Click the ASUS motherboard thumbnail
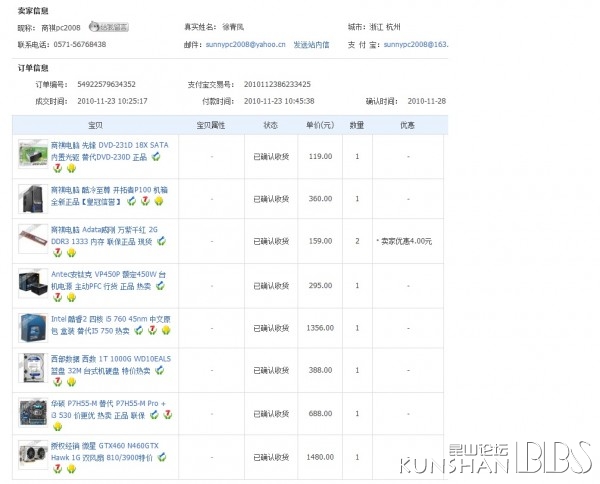This screenshot has height=484, width=600. click(x=33, y=412)
